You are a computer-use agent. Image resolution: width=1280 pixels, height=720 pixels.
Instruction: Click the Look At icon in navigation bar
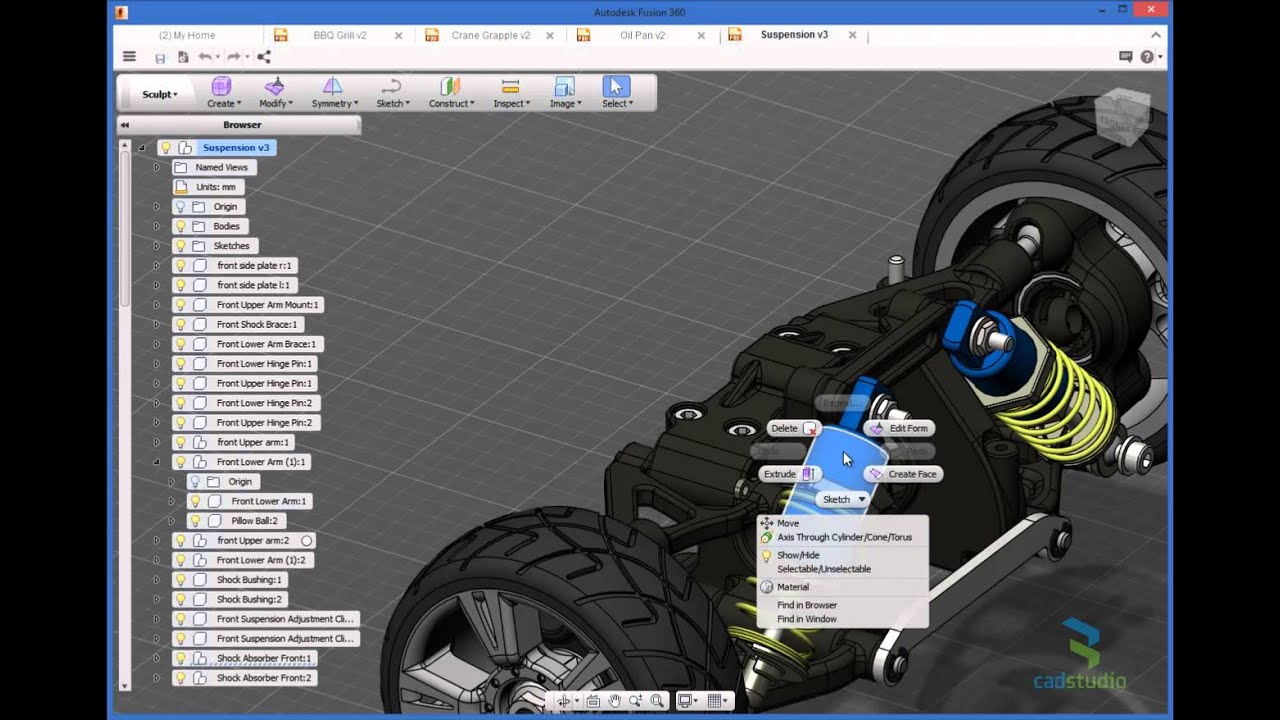(x=593, y=701)
